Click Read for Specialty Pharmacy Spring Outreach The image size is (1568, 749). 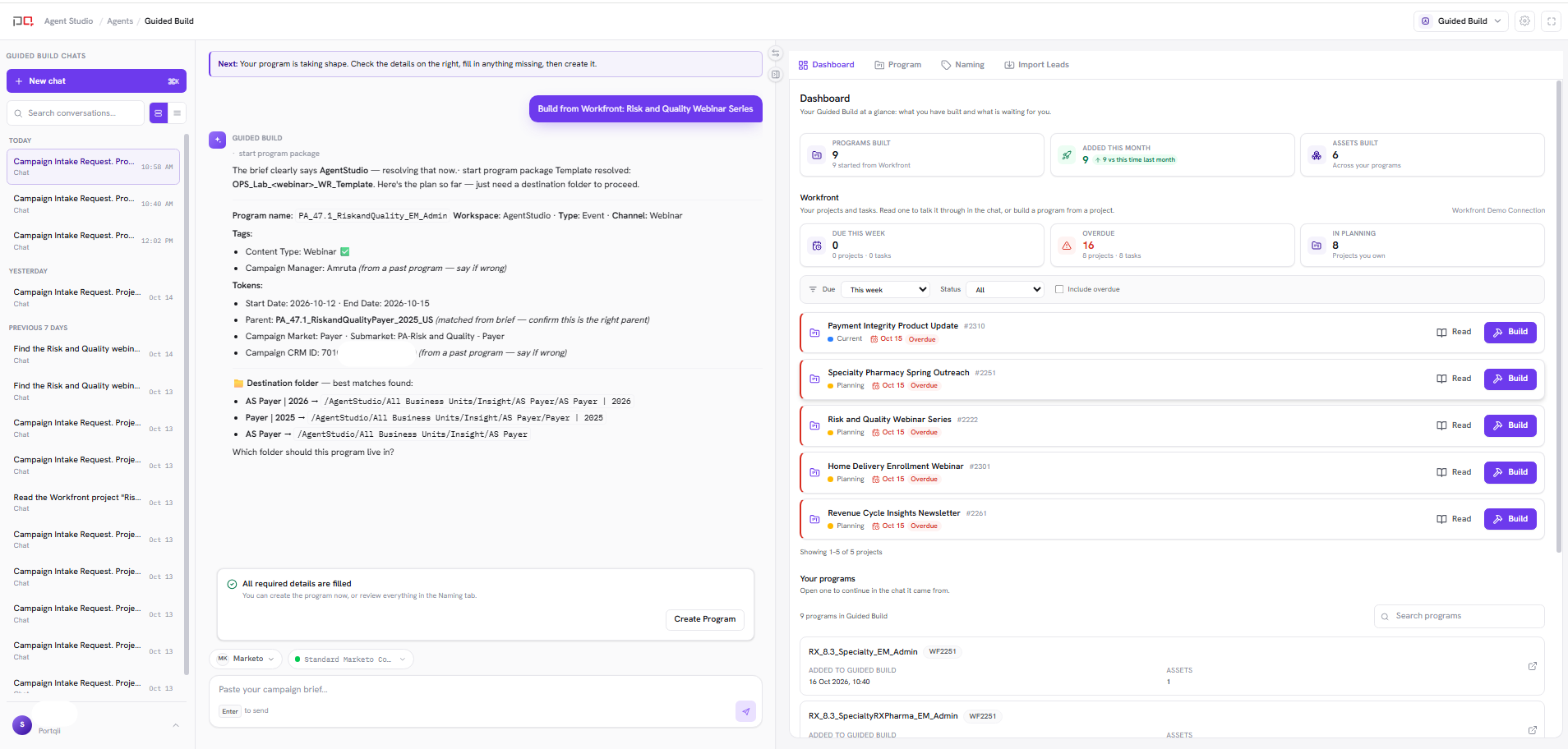1453,379
